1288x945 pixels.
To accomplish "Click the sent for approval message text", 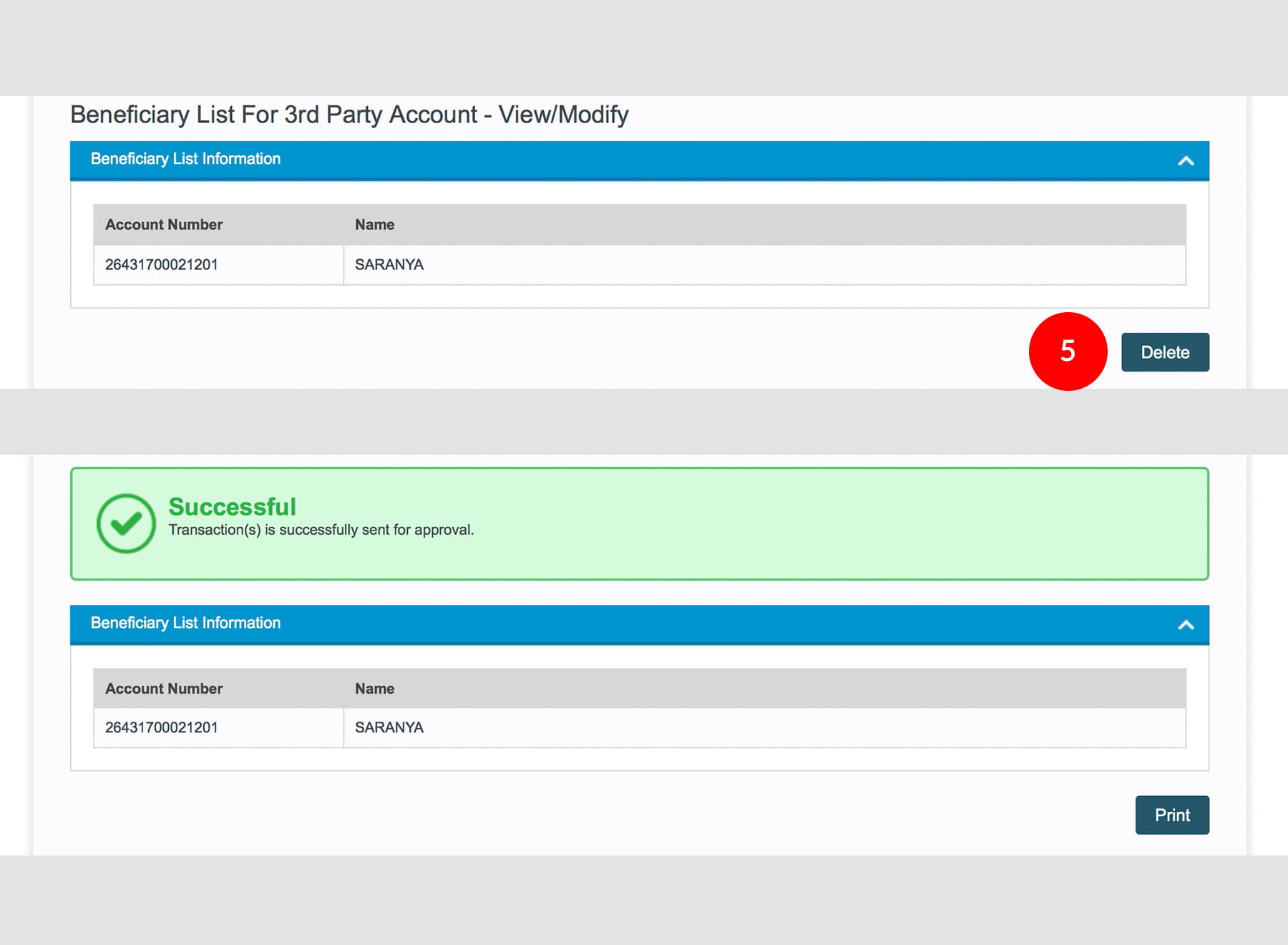I will point(321,530).
